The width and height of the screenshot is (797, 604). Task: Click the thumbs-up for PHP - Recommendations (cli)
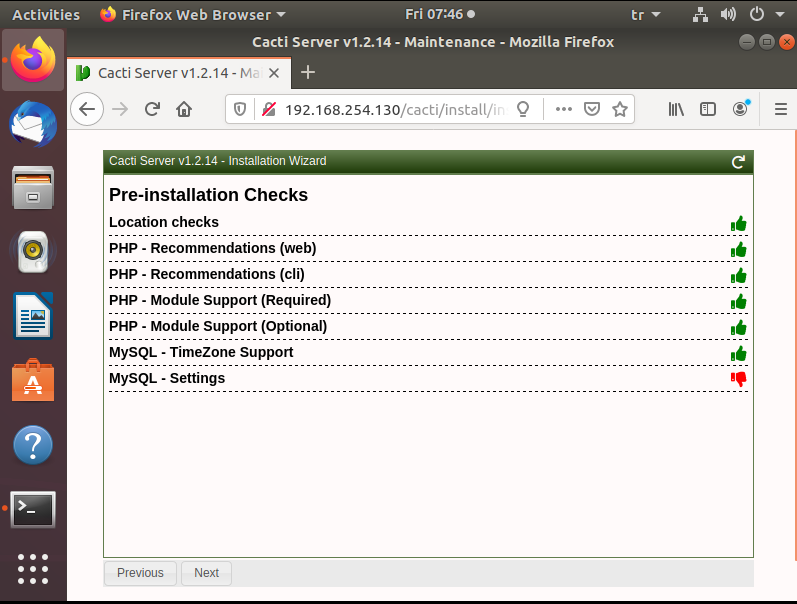pyautogui.click(x=739, y=275)
